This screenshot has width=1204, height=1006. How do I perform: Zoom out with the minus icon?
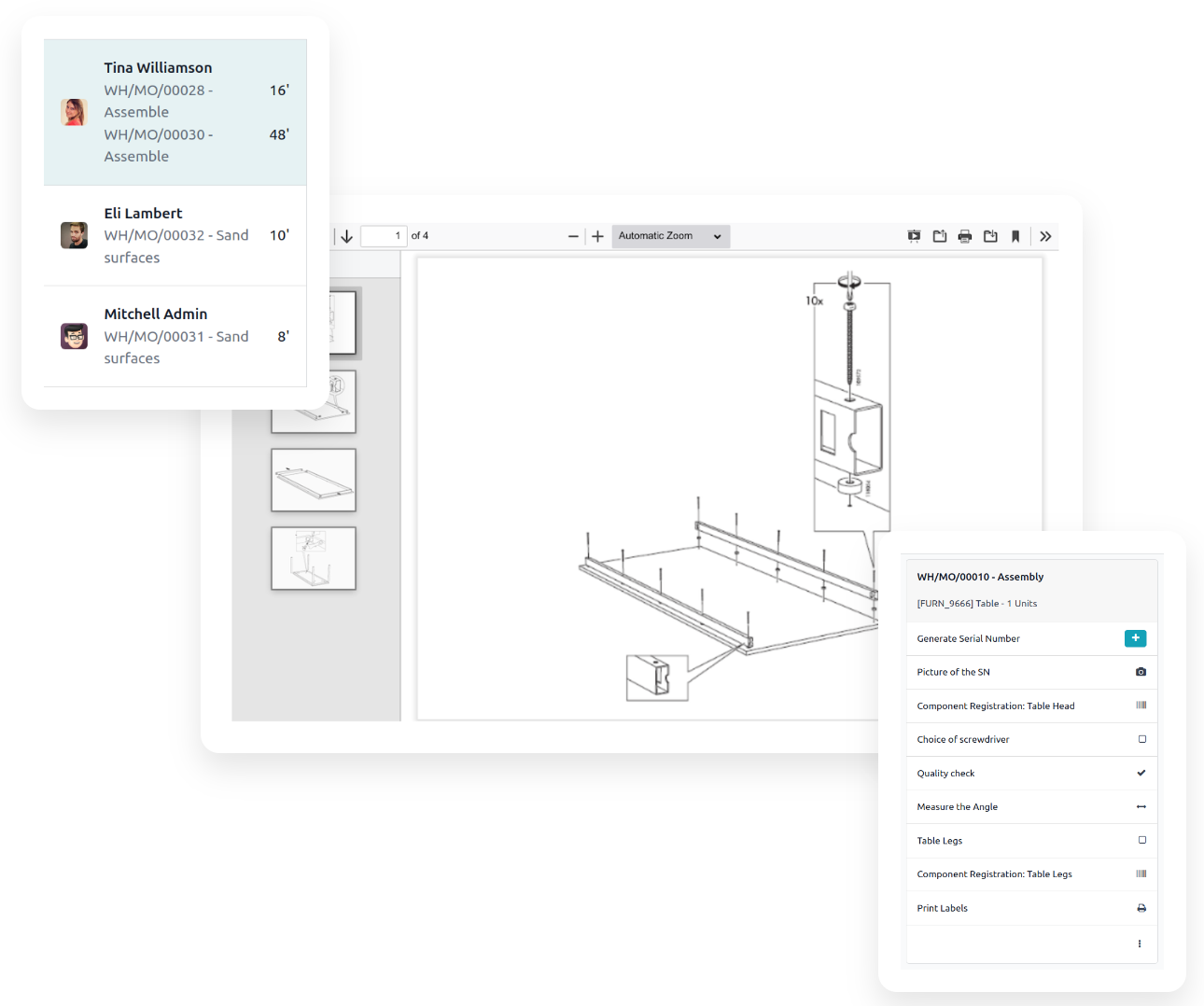click(x=573, y=237)
